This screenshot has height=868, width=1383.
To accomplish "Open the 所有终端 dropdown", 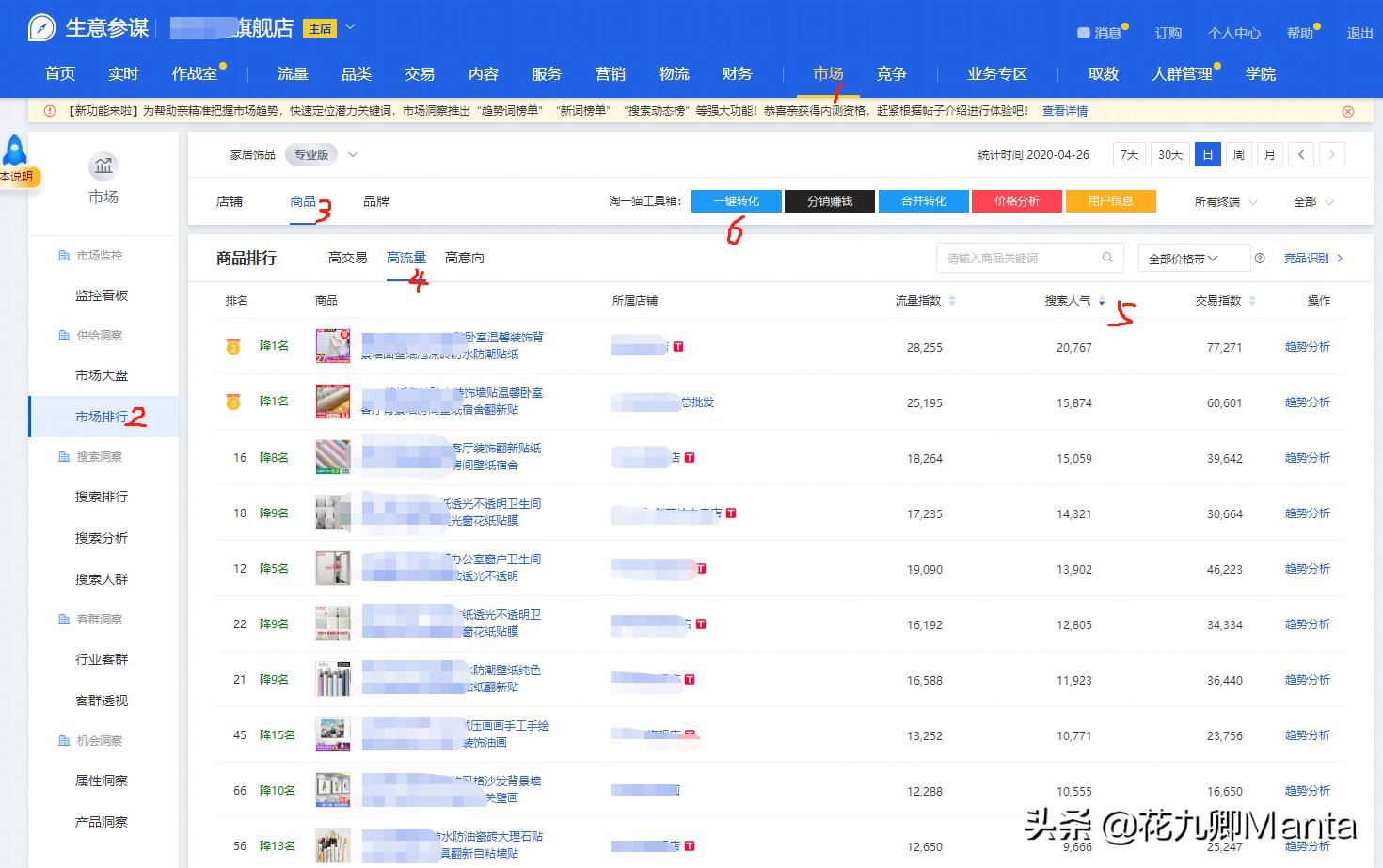I will click(x=1222, y=201).
